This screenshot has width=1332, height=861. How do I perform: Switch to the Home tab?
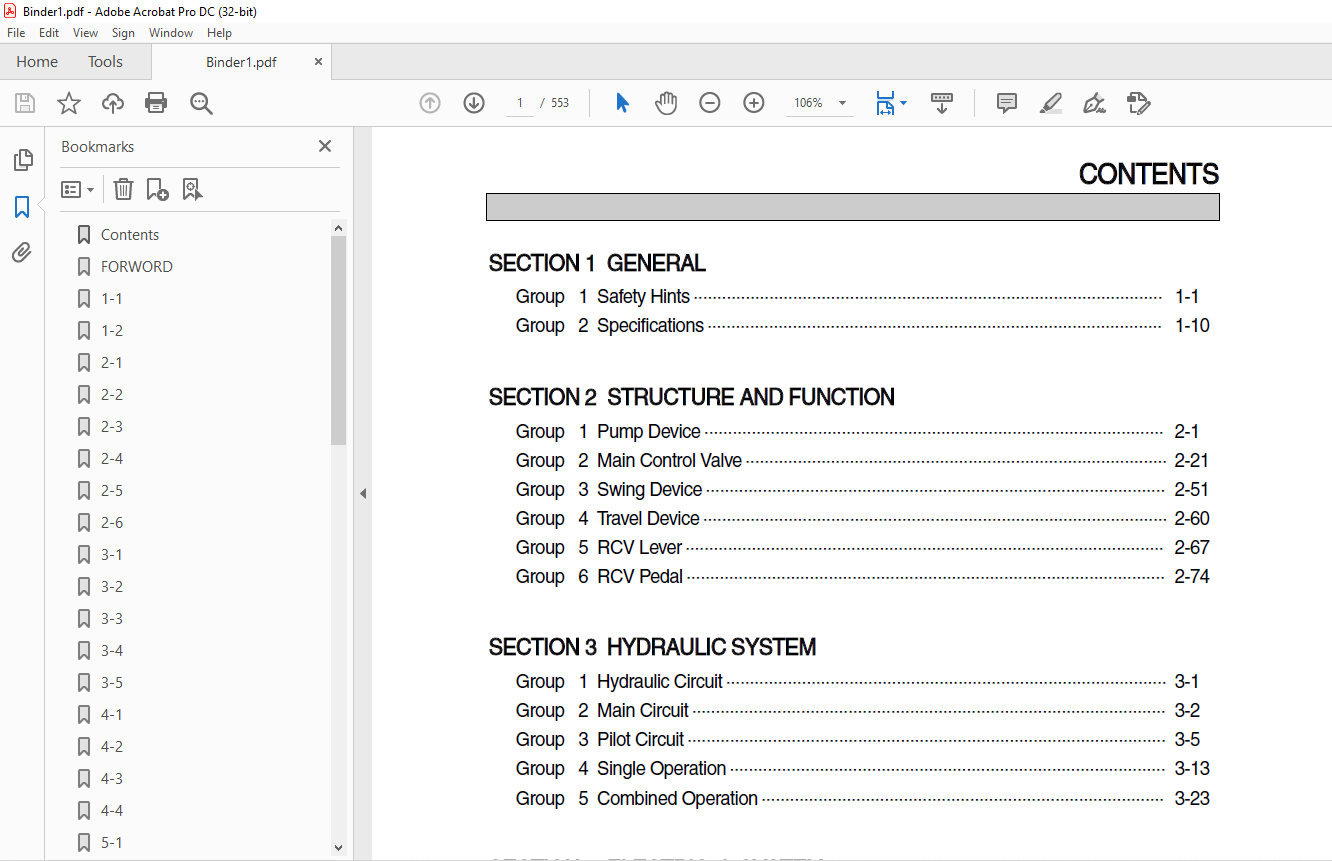pos(37,62)
